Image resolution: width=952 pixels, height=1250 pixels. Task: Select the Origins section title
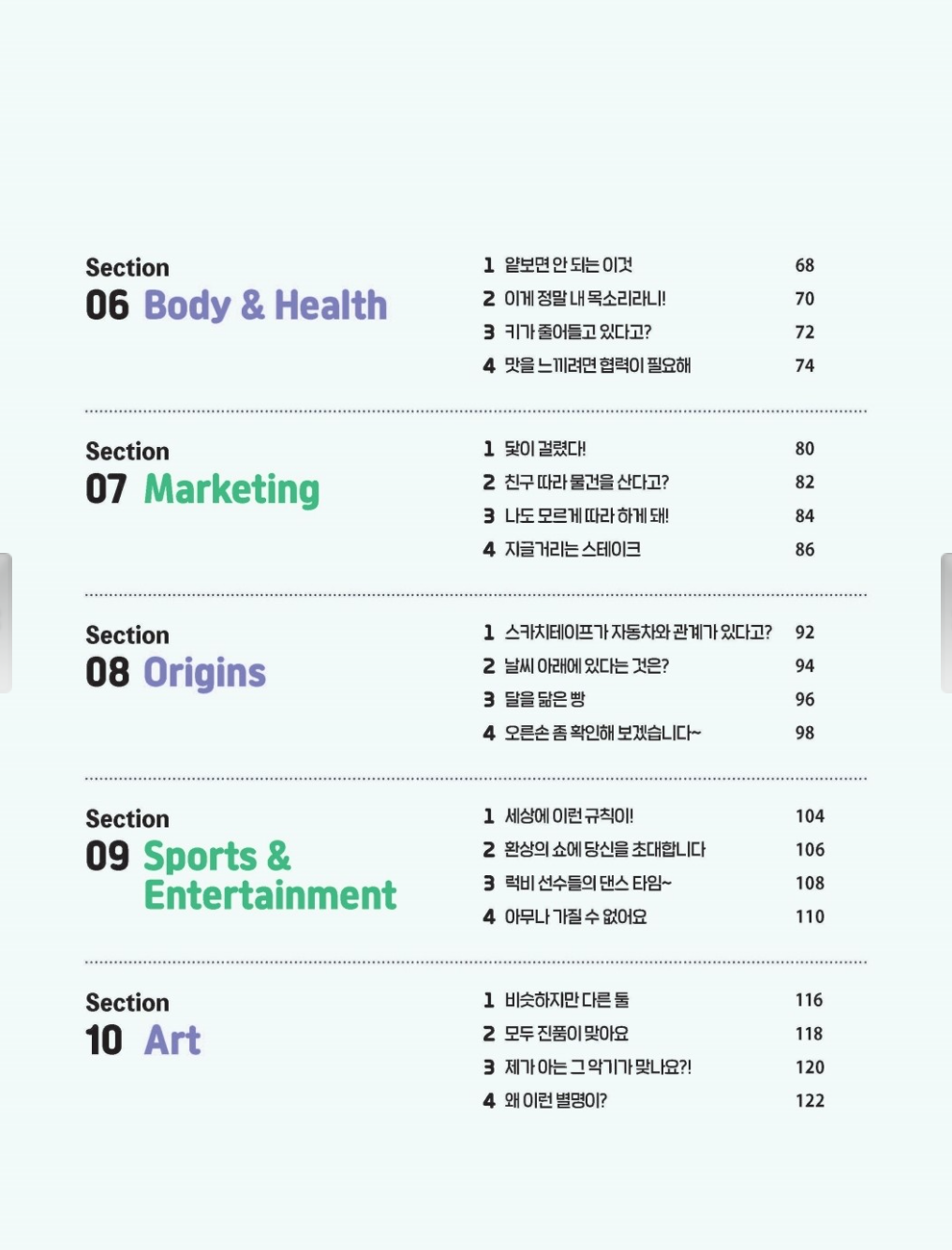(204, 673)
